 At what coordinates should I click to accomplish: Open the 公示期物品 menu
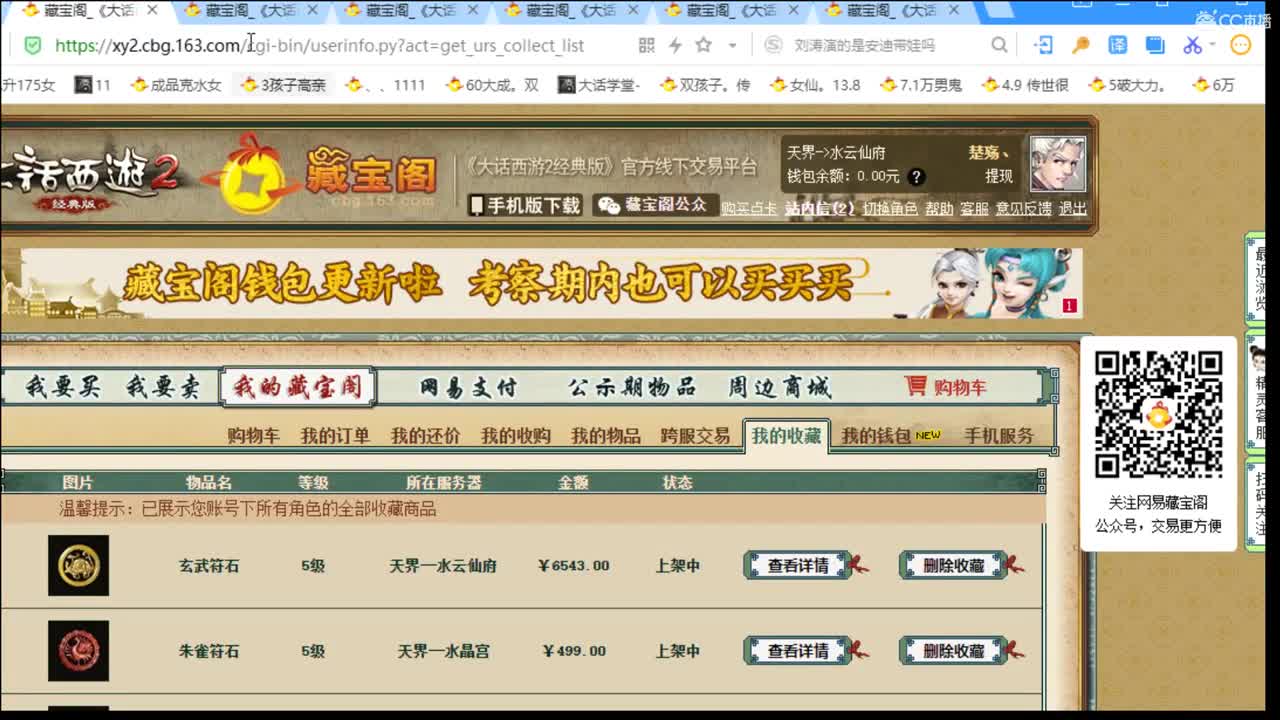[631, 387]
